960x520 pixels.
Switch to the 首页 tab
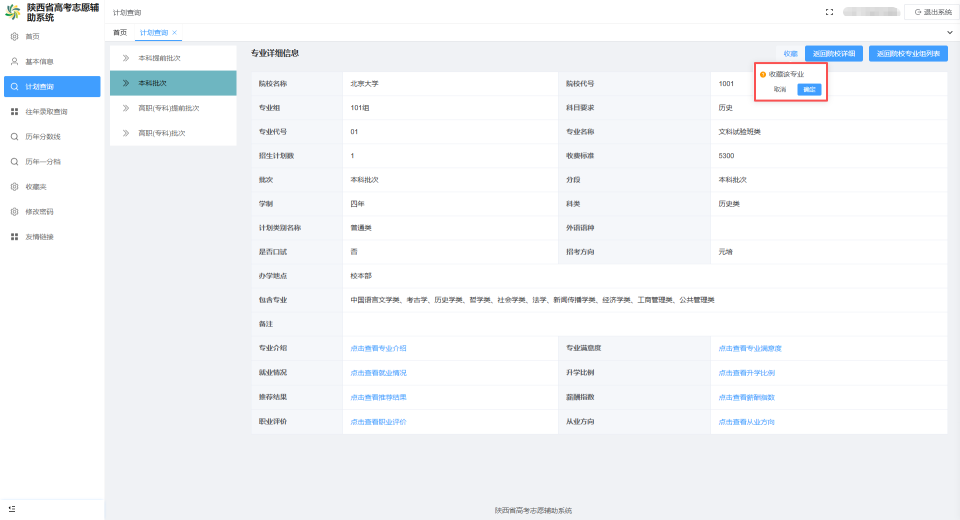120,32
